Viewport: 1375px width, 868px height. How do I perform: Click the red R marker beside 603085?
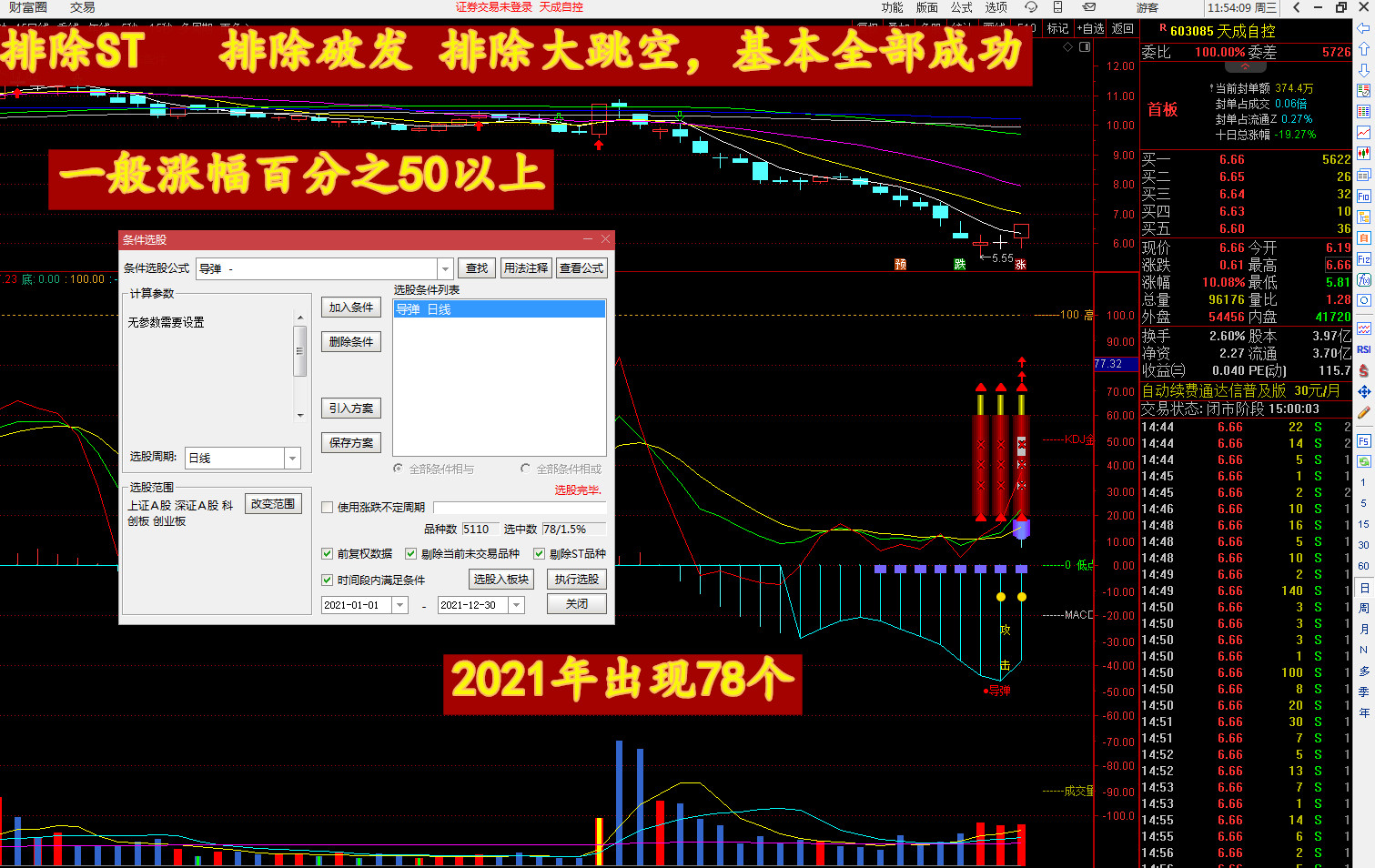point(1162,28)
